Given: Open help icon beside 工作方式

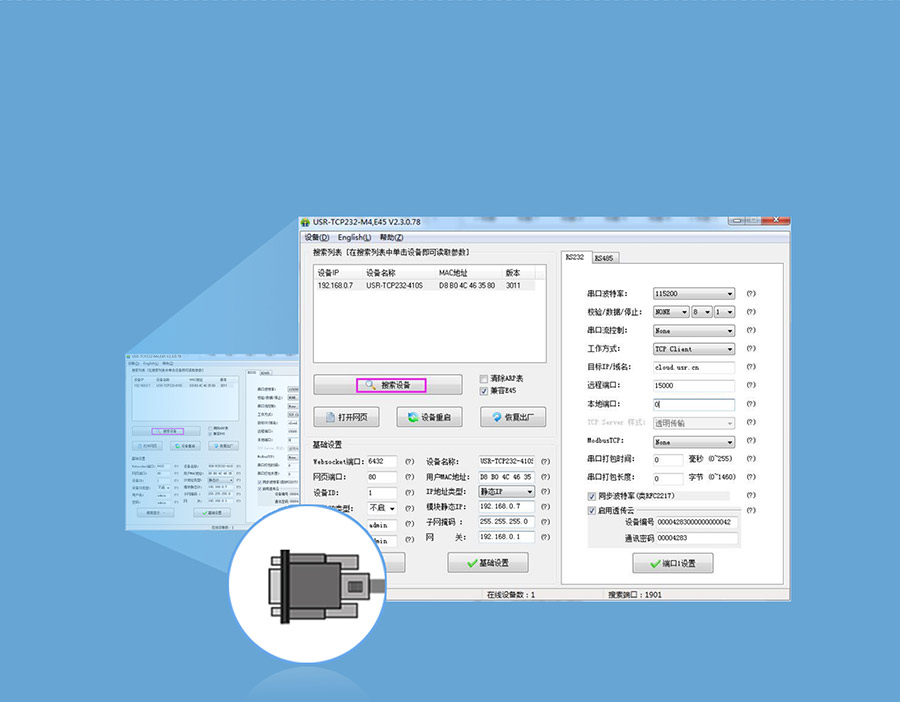Looking at the screenshot, I should [x=751, y=349].
